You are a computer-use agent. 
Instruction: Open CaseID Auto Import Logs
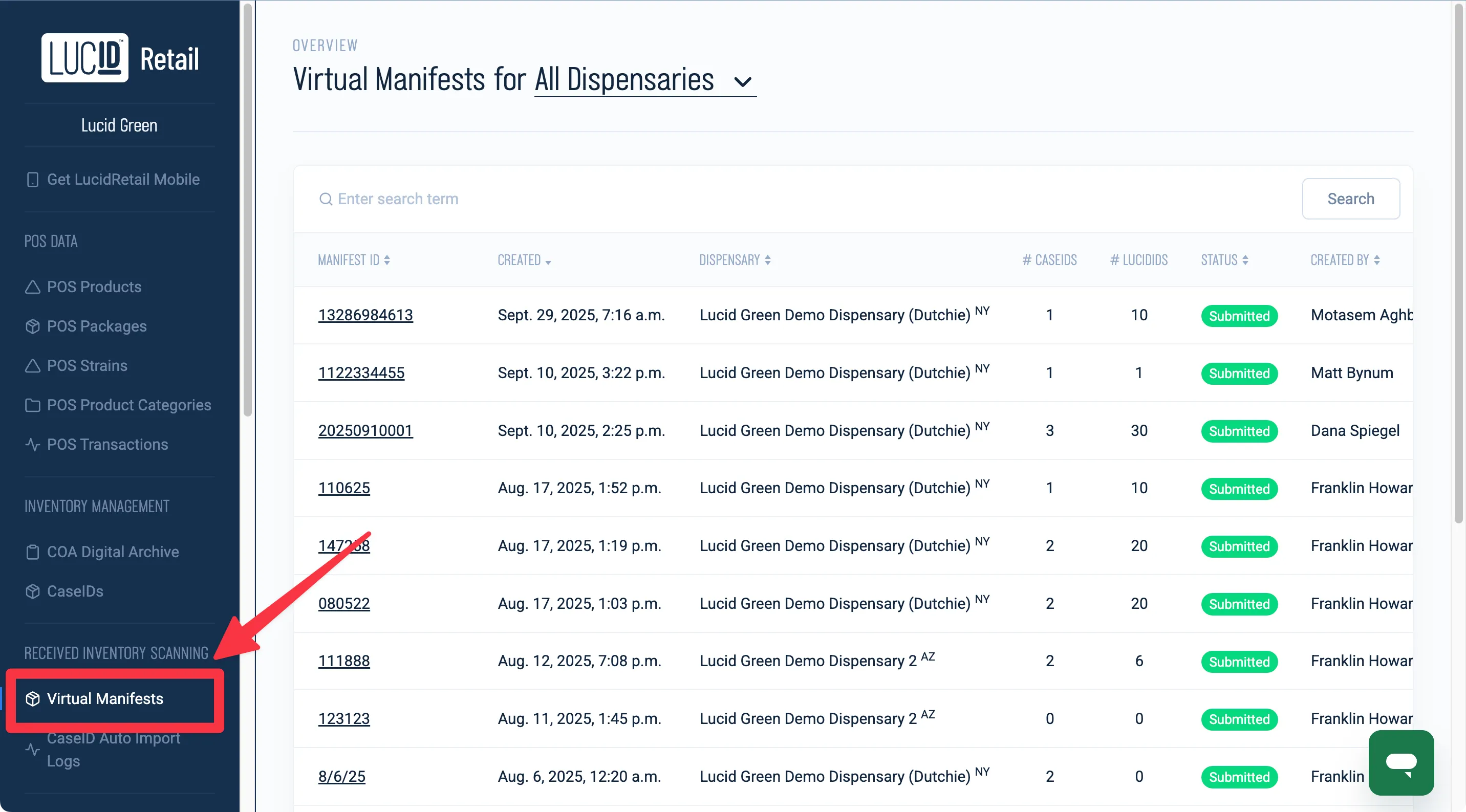(113, 749)
